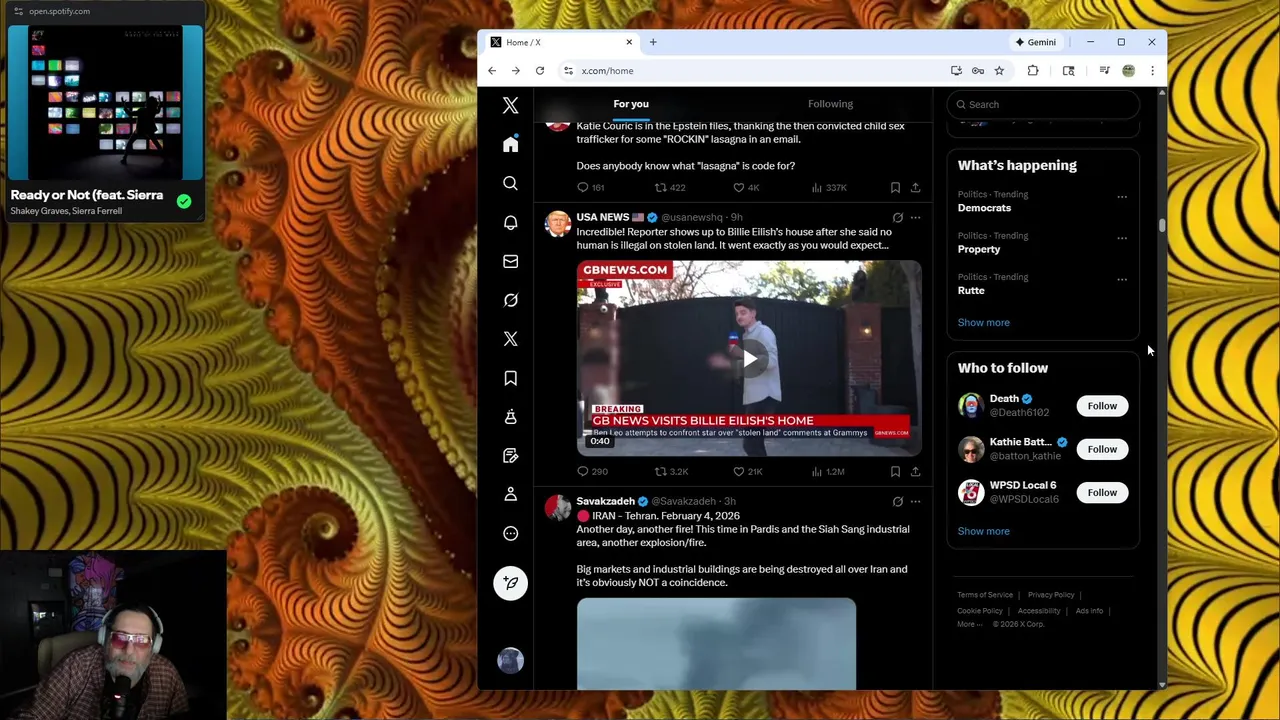Click Grok explain icon on Savakzadeh post
The height and width of the screenshot is (720, 1280).
pyautogui.click(x=897, y=501)
